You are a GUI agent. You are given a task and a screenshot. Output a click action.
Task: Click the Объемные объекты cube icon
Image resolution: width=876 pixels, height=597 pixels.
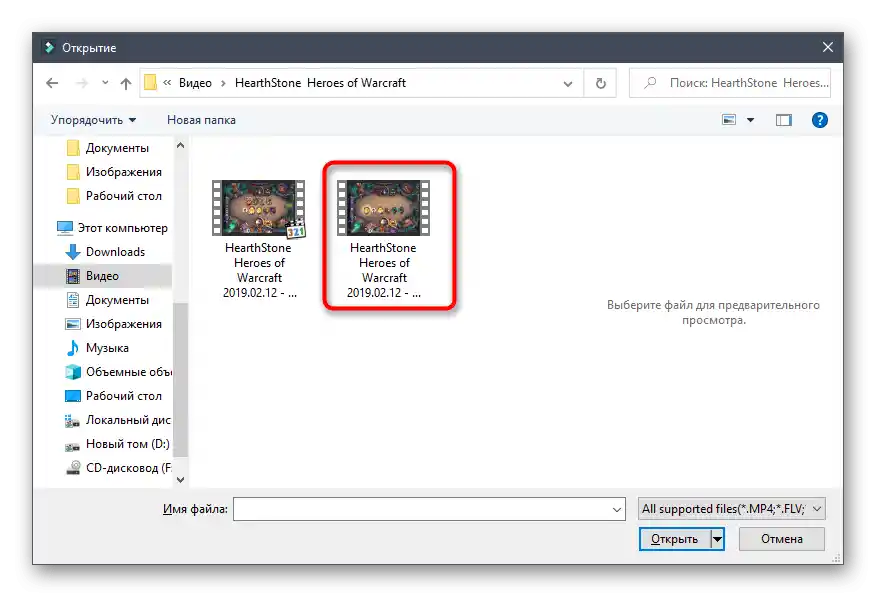click(x=73, y=372)
